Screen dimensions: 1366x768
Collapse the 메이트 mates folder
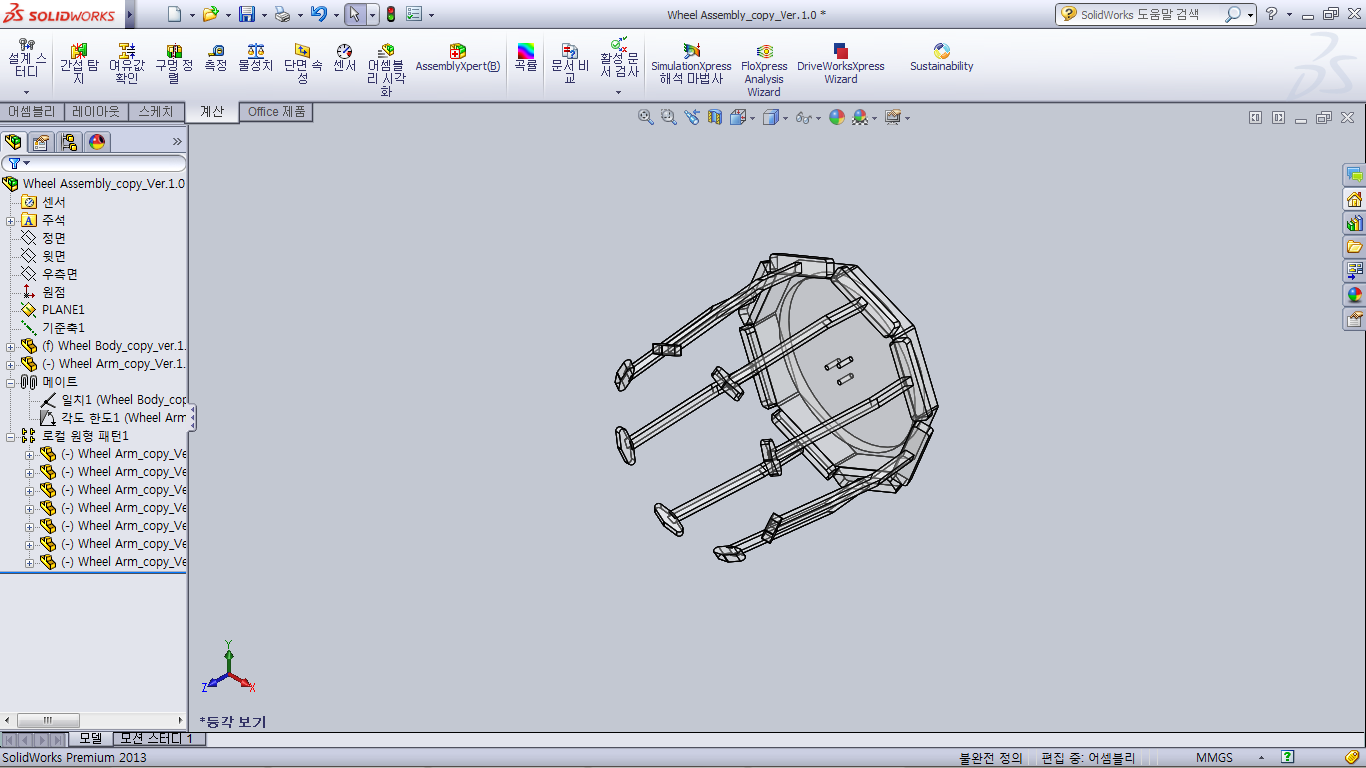[x=11, y=382]
